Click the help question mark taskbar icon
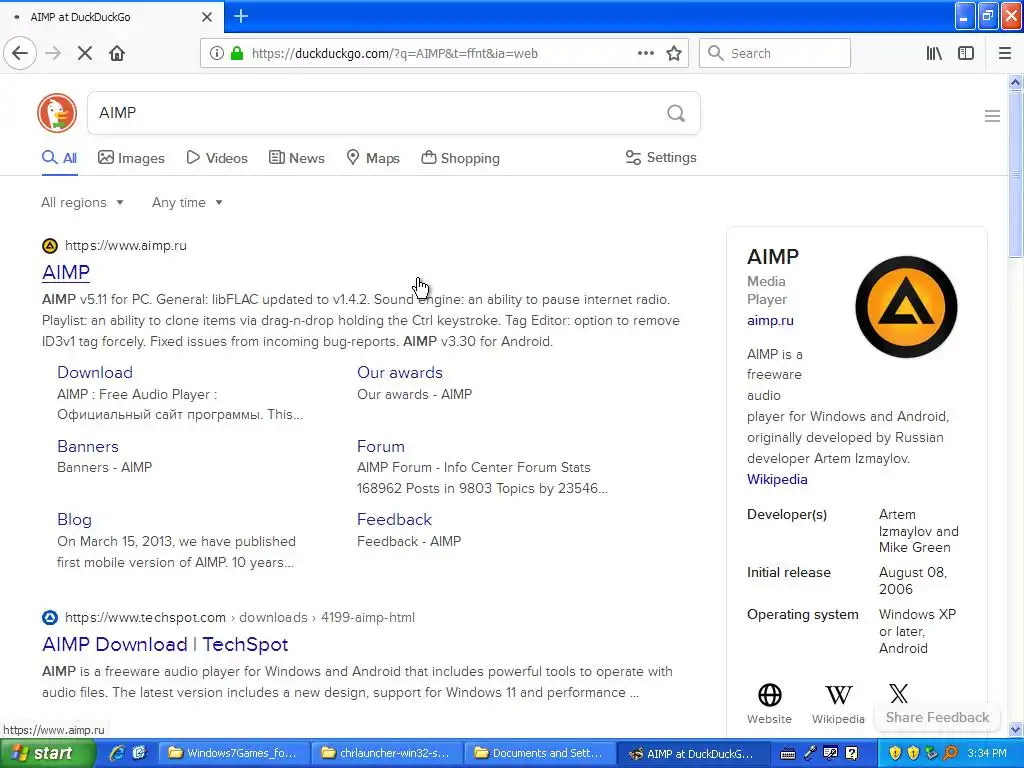 (x=851, y=754)
